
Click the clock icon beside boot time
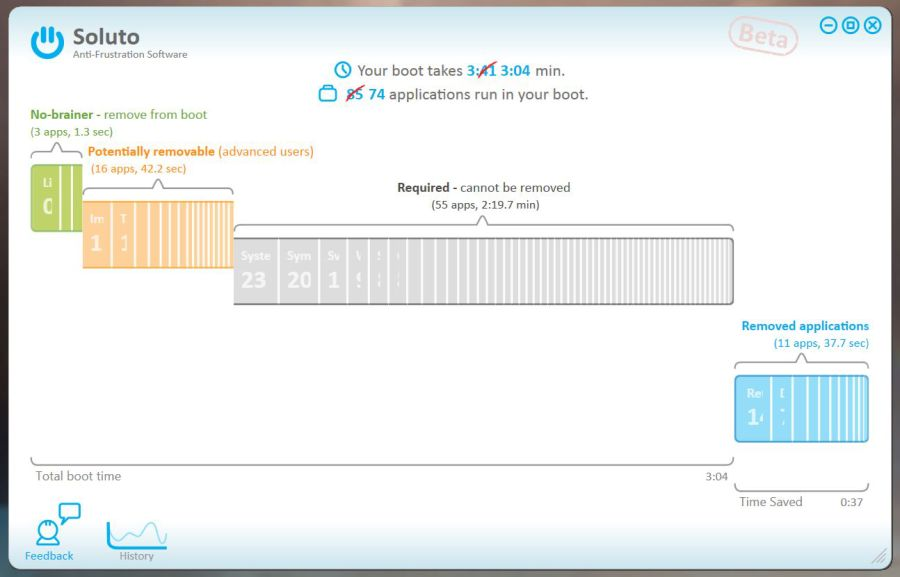coord(343,70)
